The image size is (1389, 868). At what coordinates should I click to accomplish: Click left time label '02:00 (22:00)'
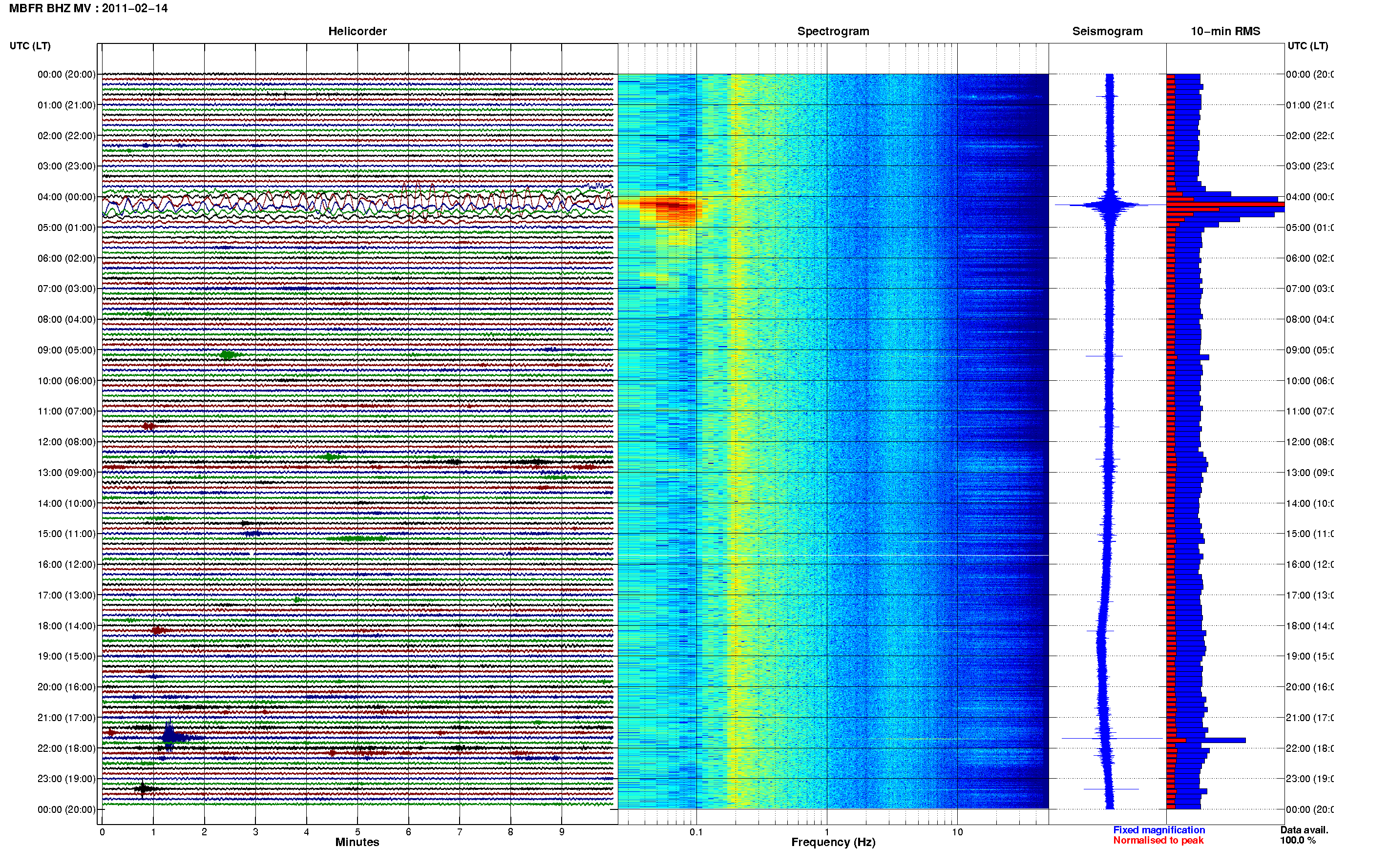pos(66,136)
